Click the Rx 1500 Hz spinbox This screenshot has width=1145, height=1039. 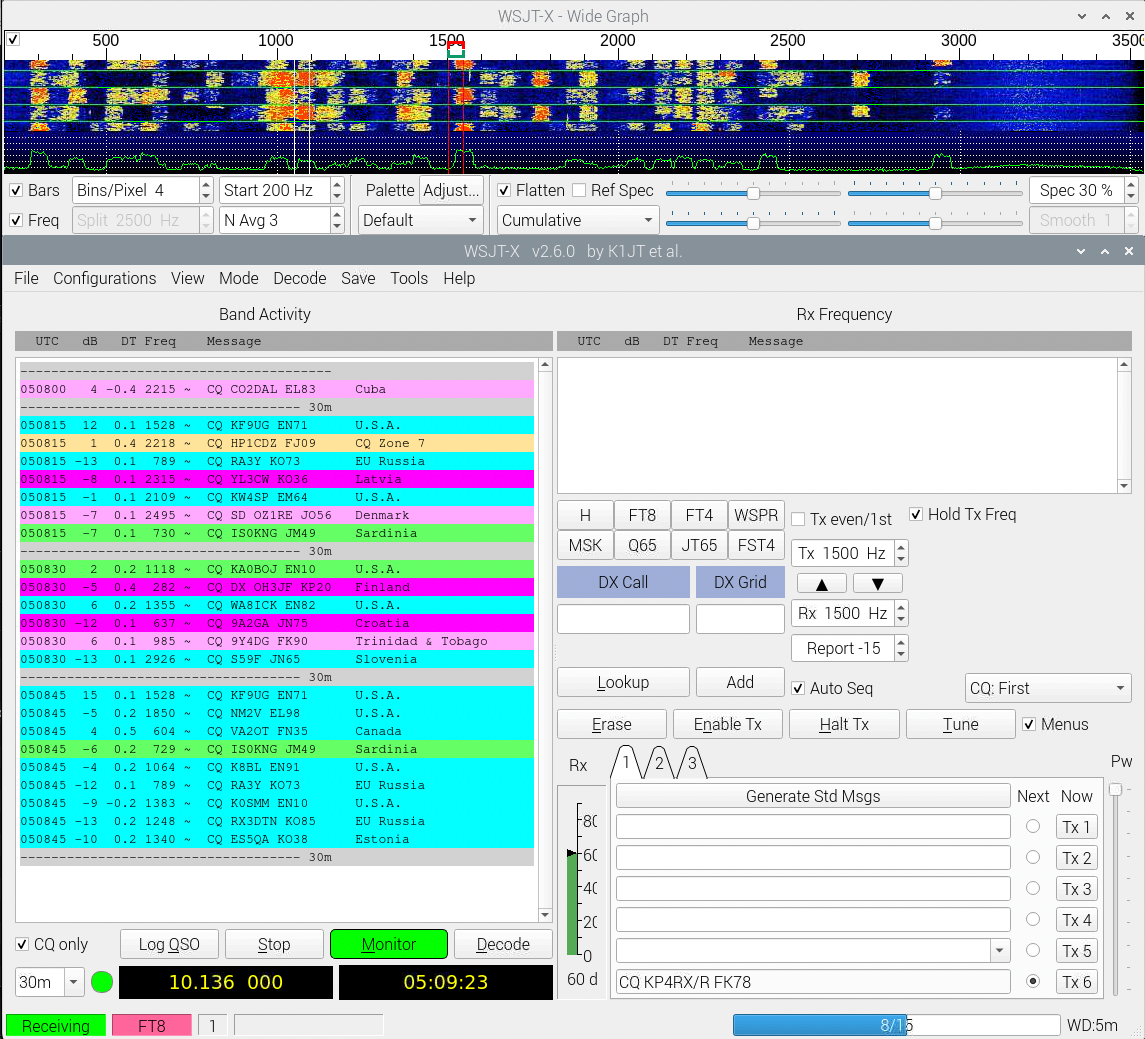849,613
